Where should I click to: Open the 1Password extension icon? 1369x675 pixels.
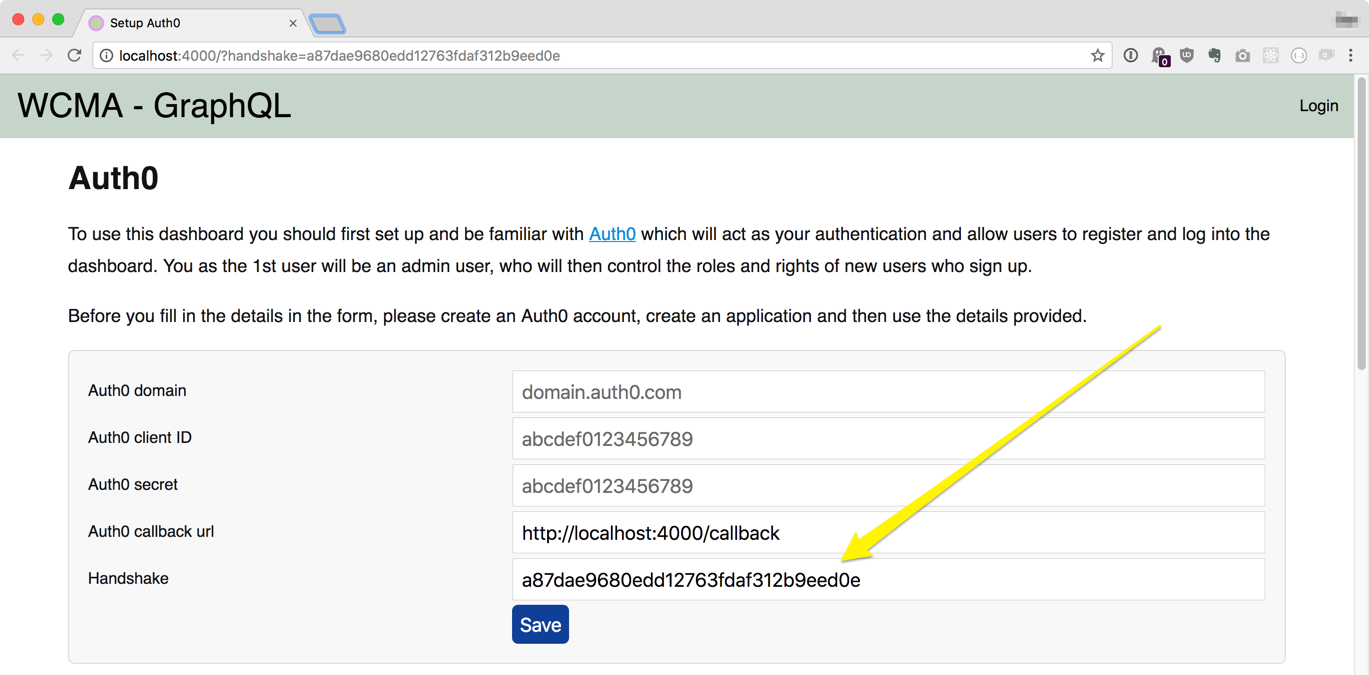1130,56
